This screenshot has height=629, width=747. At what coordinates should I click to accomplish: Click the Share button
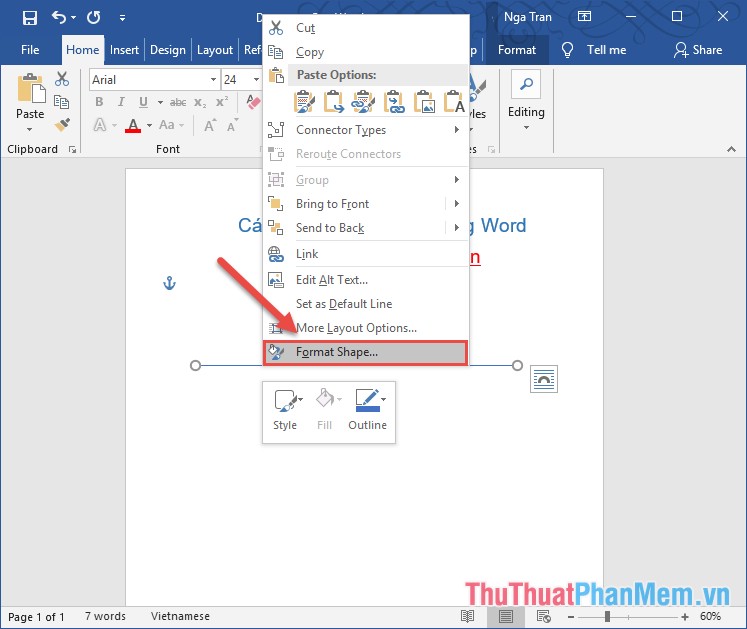point(698,50)
